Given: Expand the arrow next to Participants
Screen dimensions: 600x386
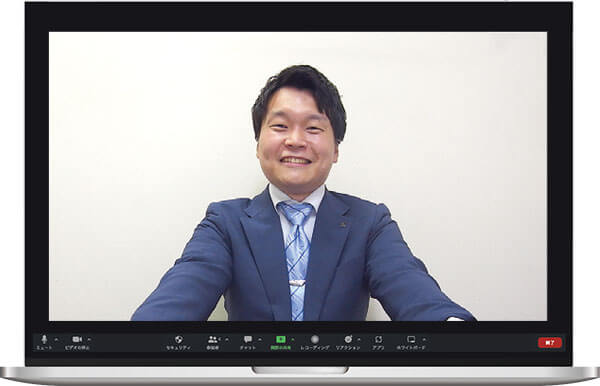Looking at the screenshot, I should [227, 339].
